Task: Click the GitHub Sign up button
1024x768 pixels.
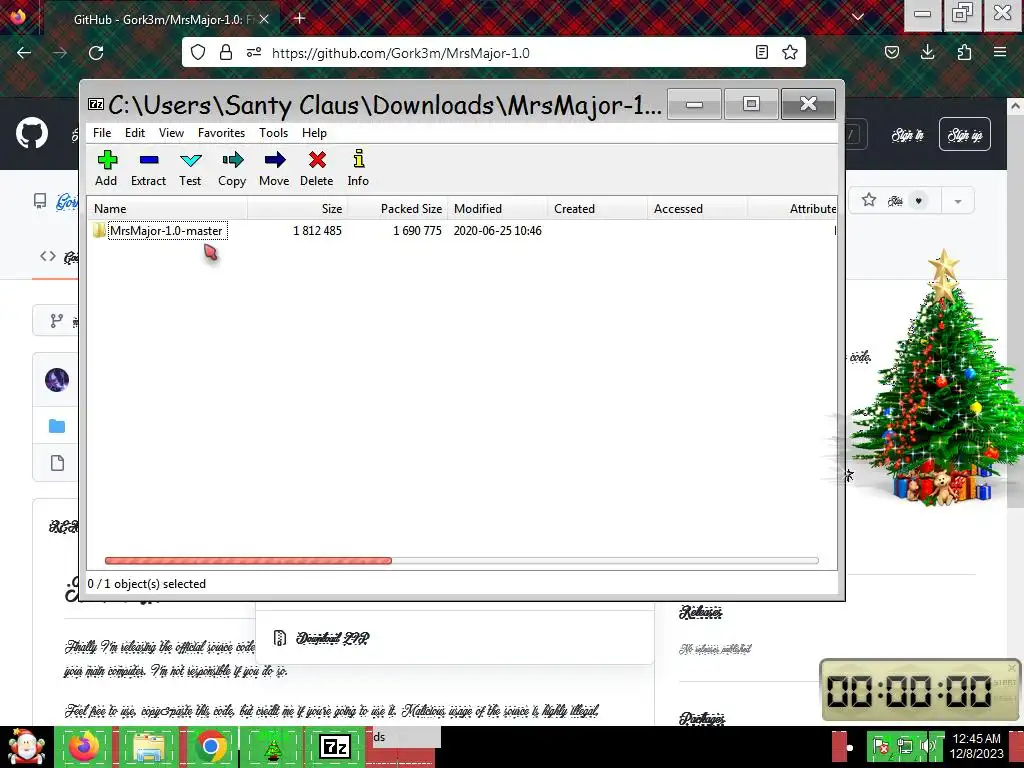Action: coord(965,135)
